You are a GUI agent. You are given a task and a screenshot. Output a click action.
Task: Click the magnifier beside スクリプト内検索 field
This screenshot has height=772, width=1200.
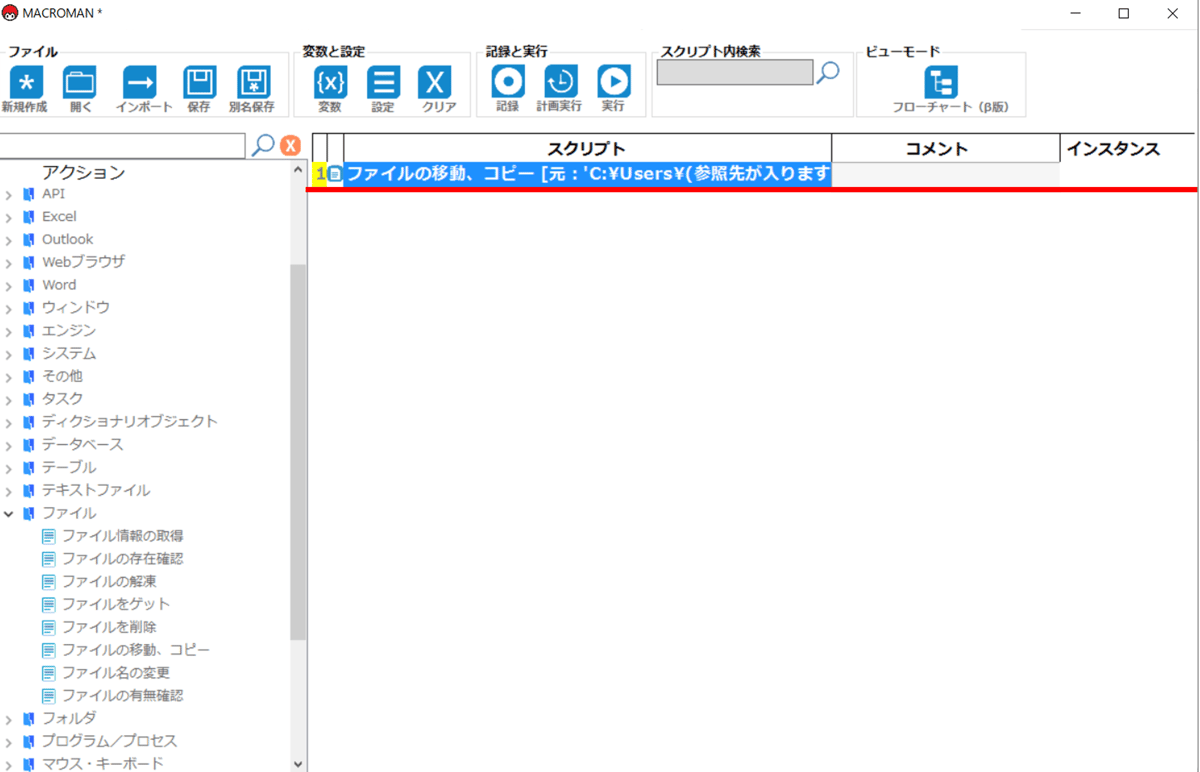[x=829, y=72]
